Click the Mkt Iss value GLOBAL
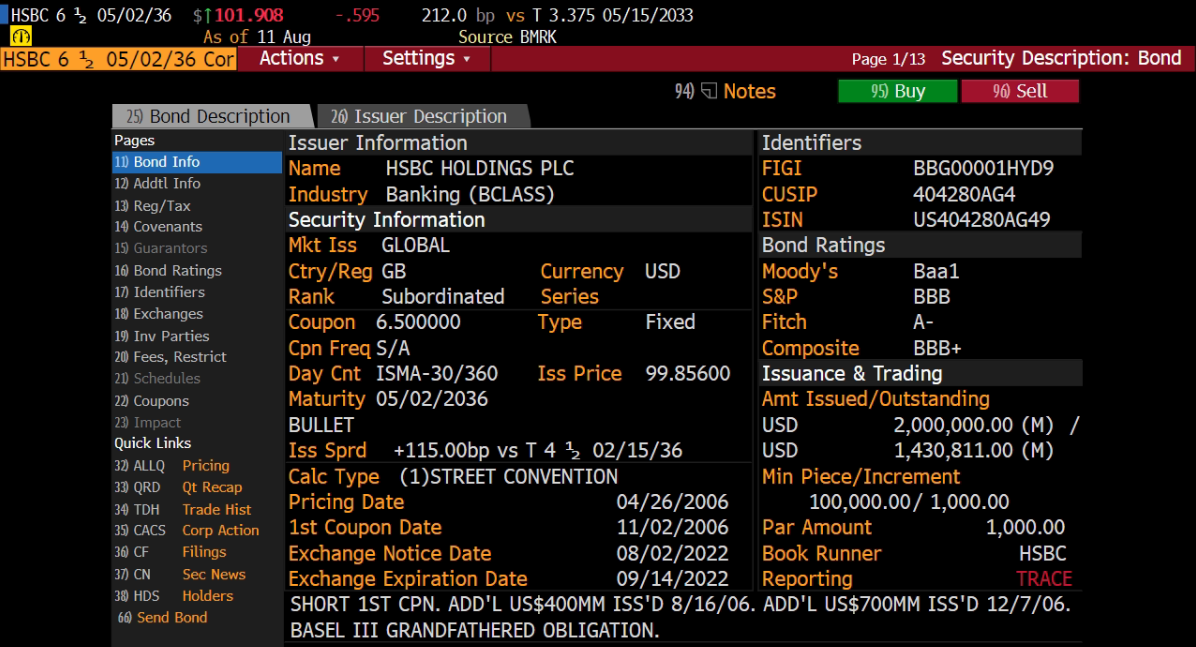1196x647 pixels. 415,245
